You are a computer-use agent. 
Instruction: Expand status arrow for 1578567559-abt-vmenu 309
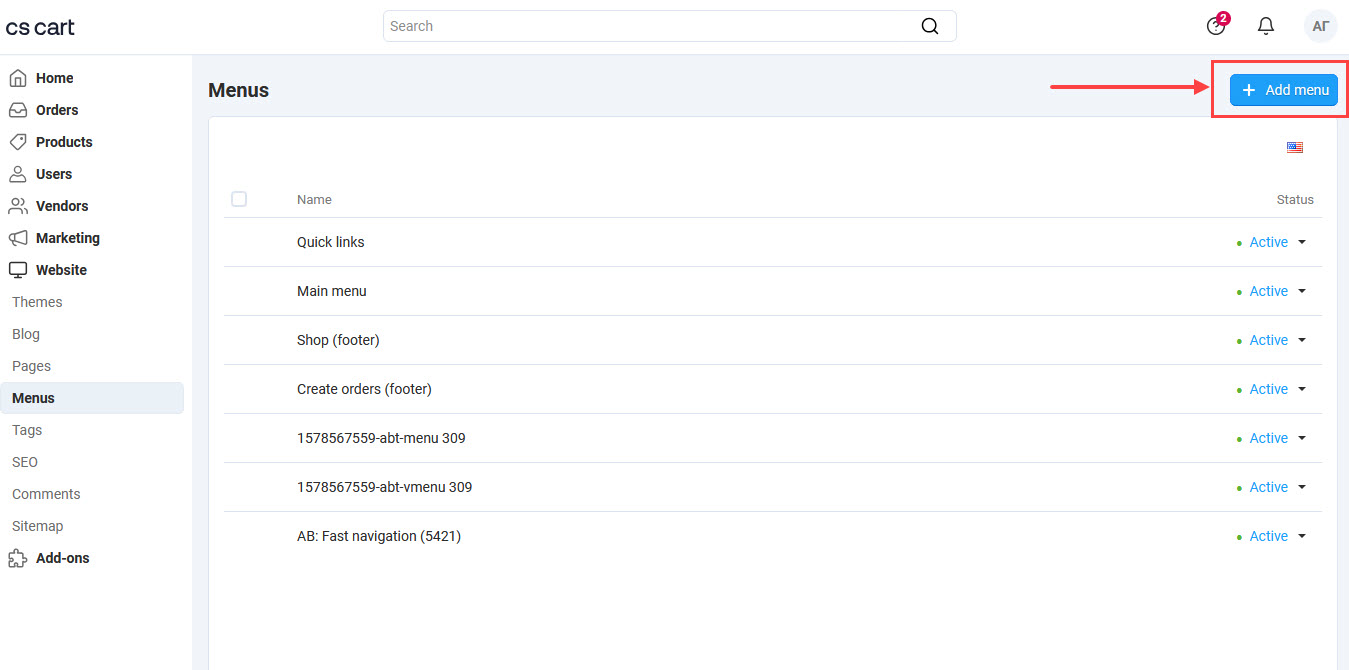(1302, 487)
